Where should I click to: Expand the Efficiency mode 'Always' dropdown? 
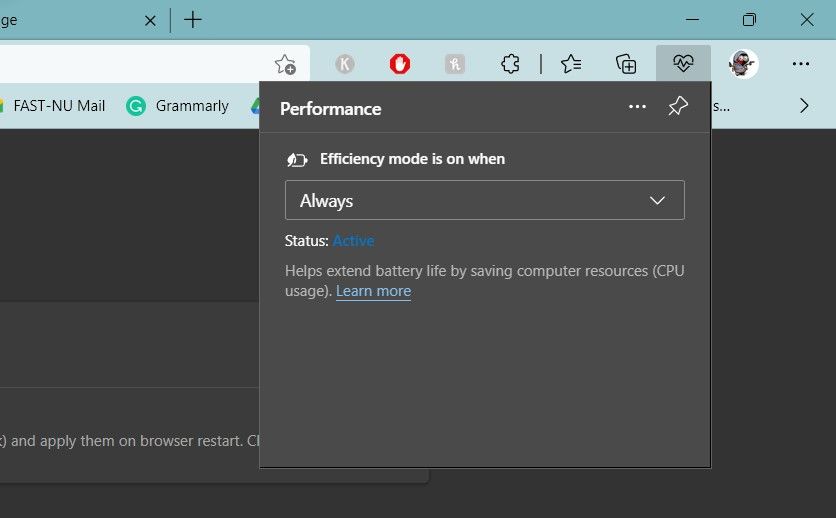(485, 200)
